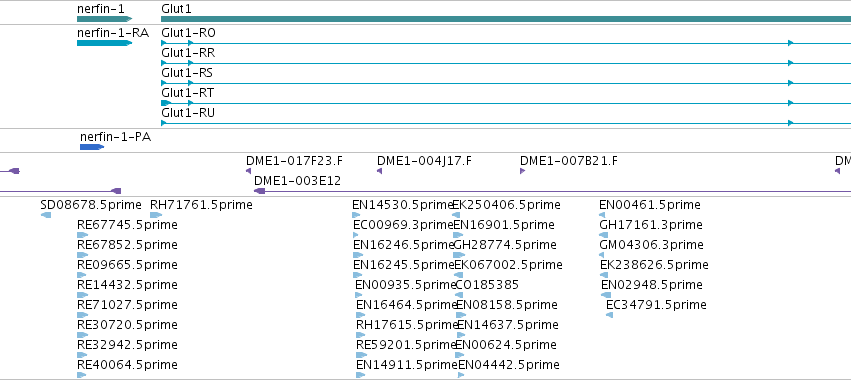Click the DME1-017F23.F marker arrow
Image resolution: width=851 pixels, height=380 pixels.
tap(249, 171)
